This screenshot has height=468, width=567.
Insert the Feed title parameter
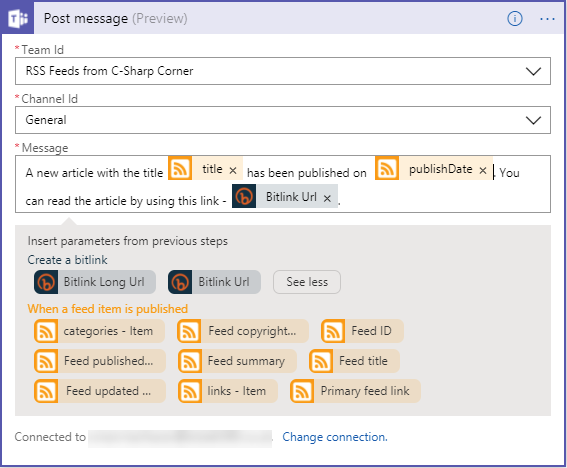pyautogui.click(x=354, y=361)
